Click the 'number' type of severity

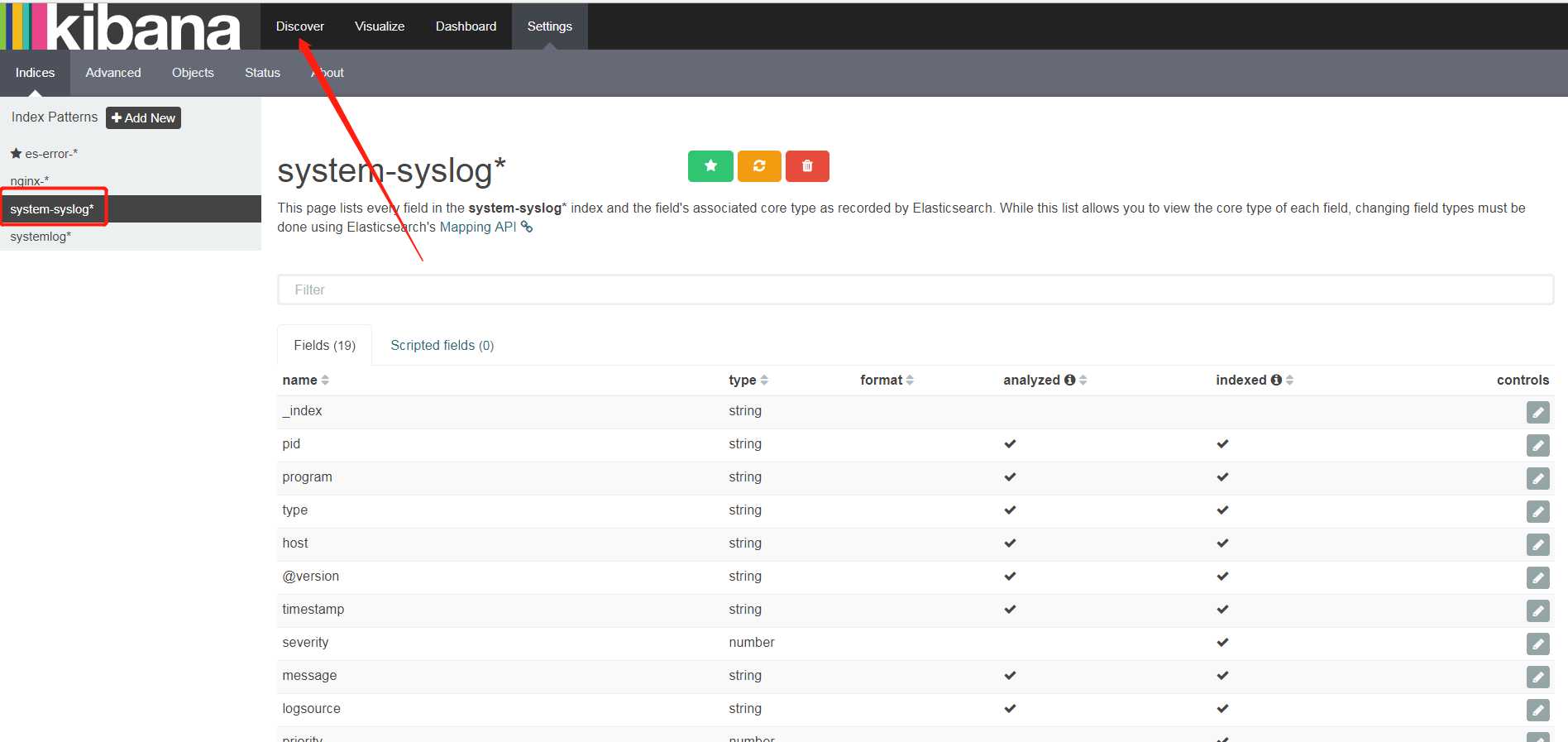tap(752, 642)
